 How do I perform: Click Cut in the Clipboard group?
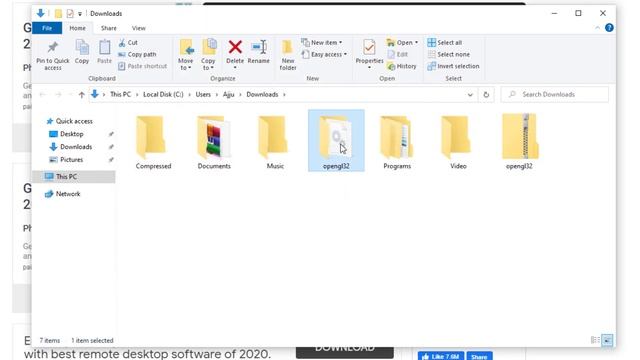coord(128,42)
